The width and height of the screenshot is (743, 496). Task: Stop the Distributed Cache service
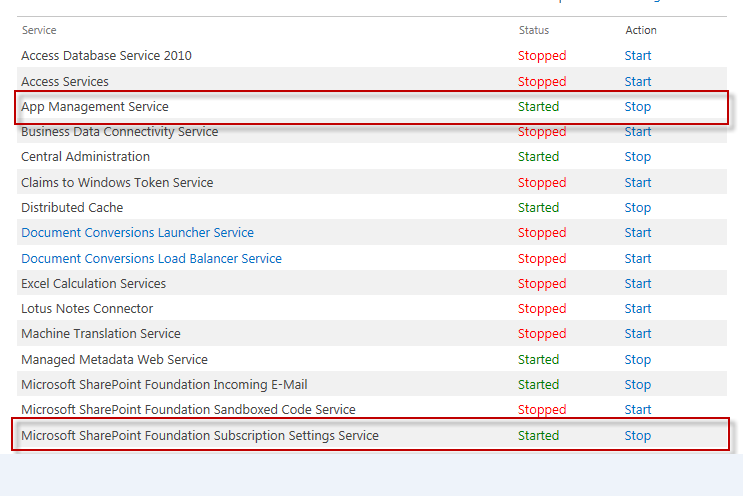tap(638, 208)
